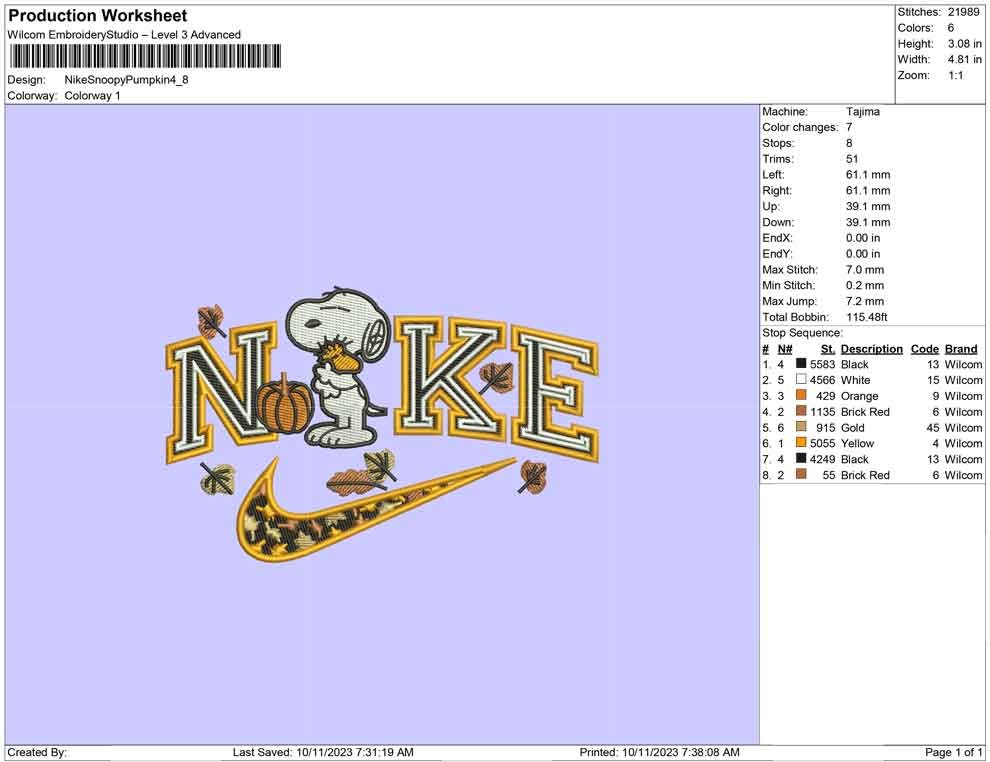Click the Page 1 of 1 indicator

point(953,752)
